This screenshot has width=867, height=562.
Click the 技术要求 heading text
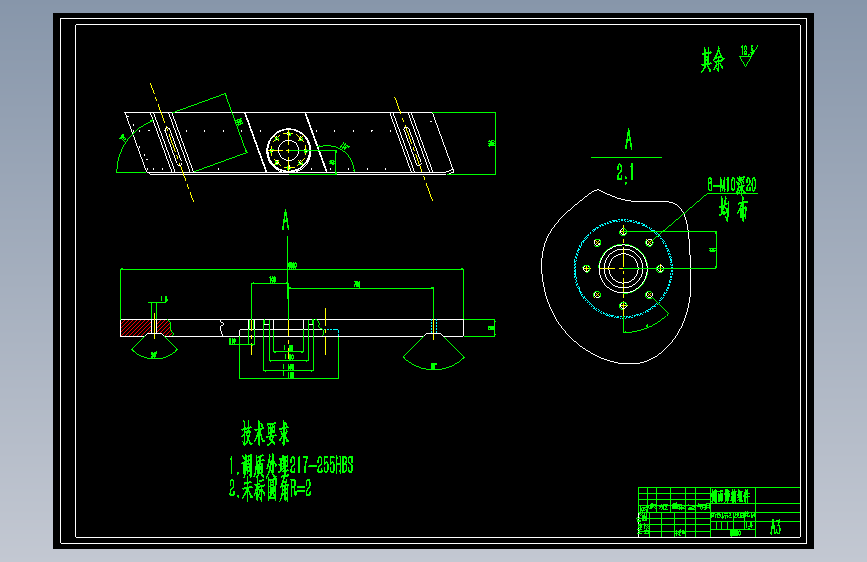[265, 433]
